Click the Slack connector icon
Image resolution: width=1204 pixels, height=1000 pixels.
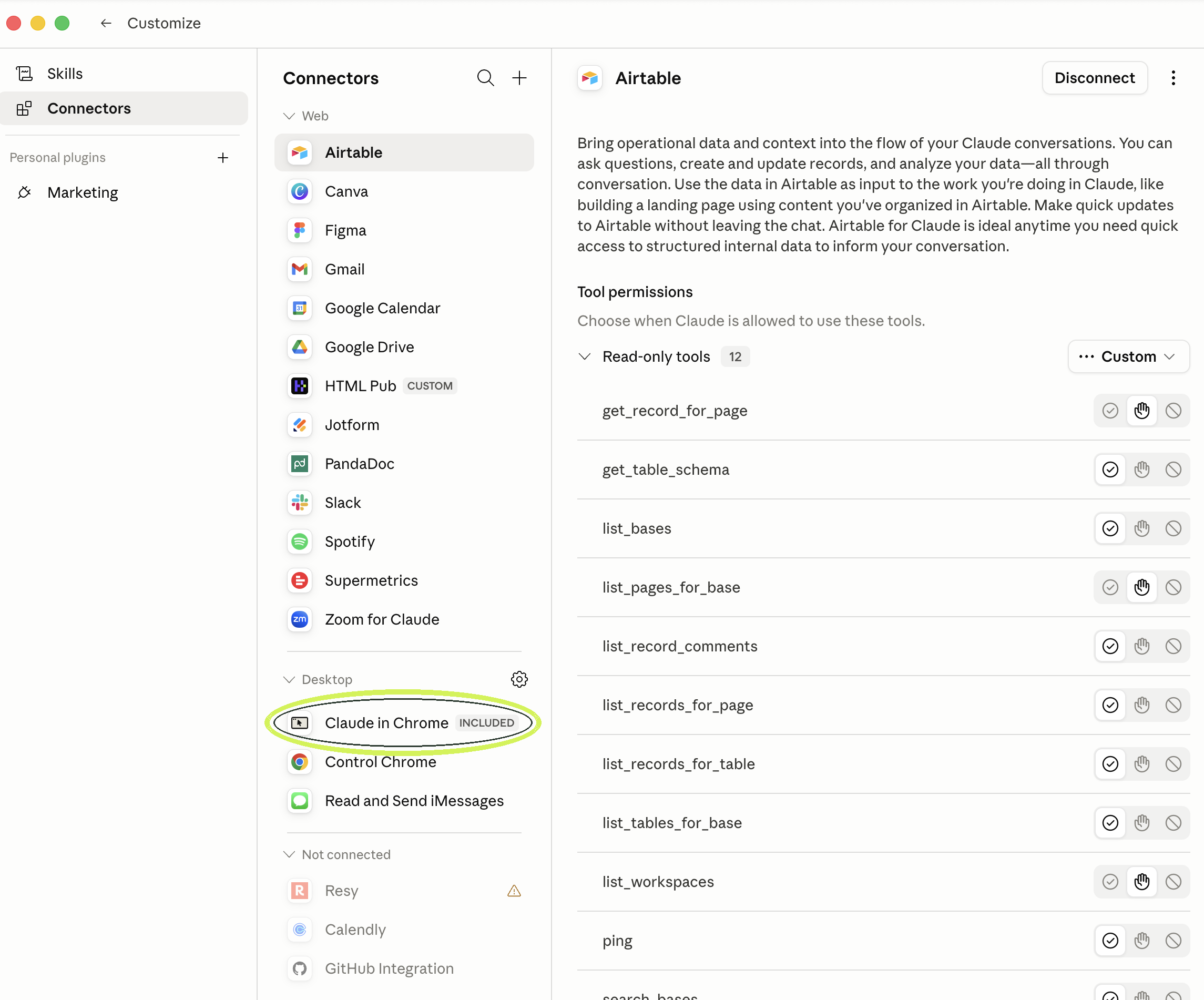[x=300, y=503]
